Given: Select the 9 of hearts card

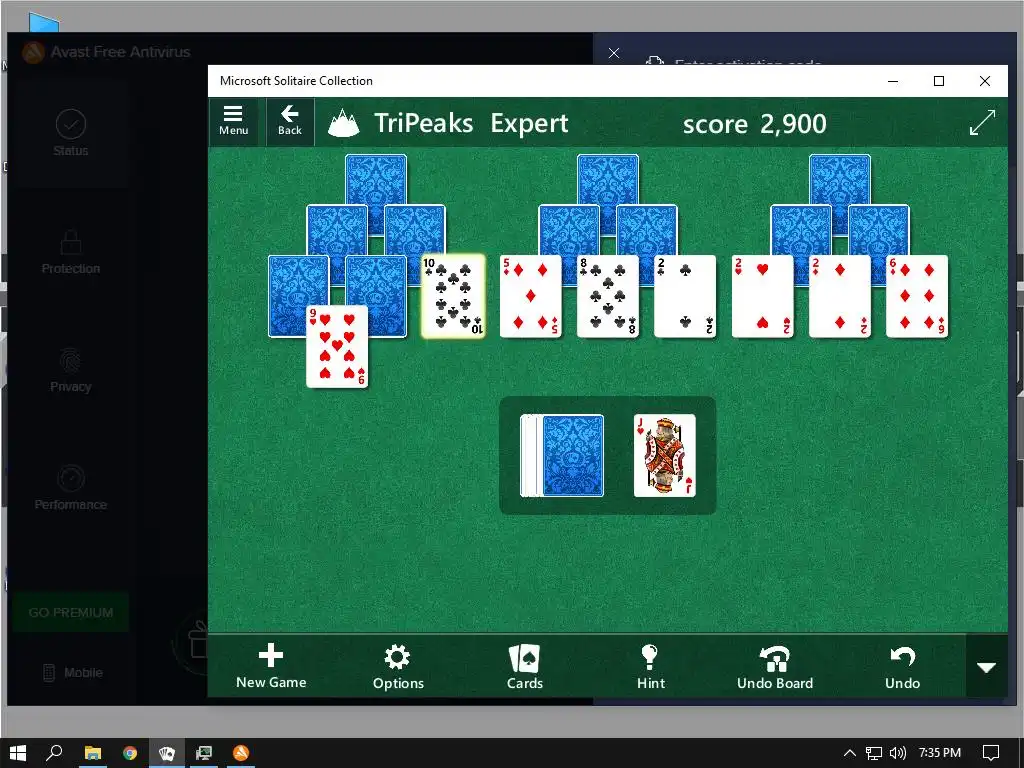Looking at the screenshot, I should coord(337,347).
